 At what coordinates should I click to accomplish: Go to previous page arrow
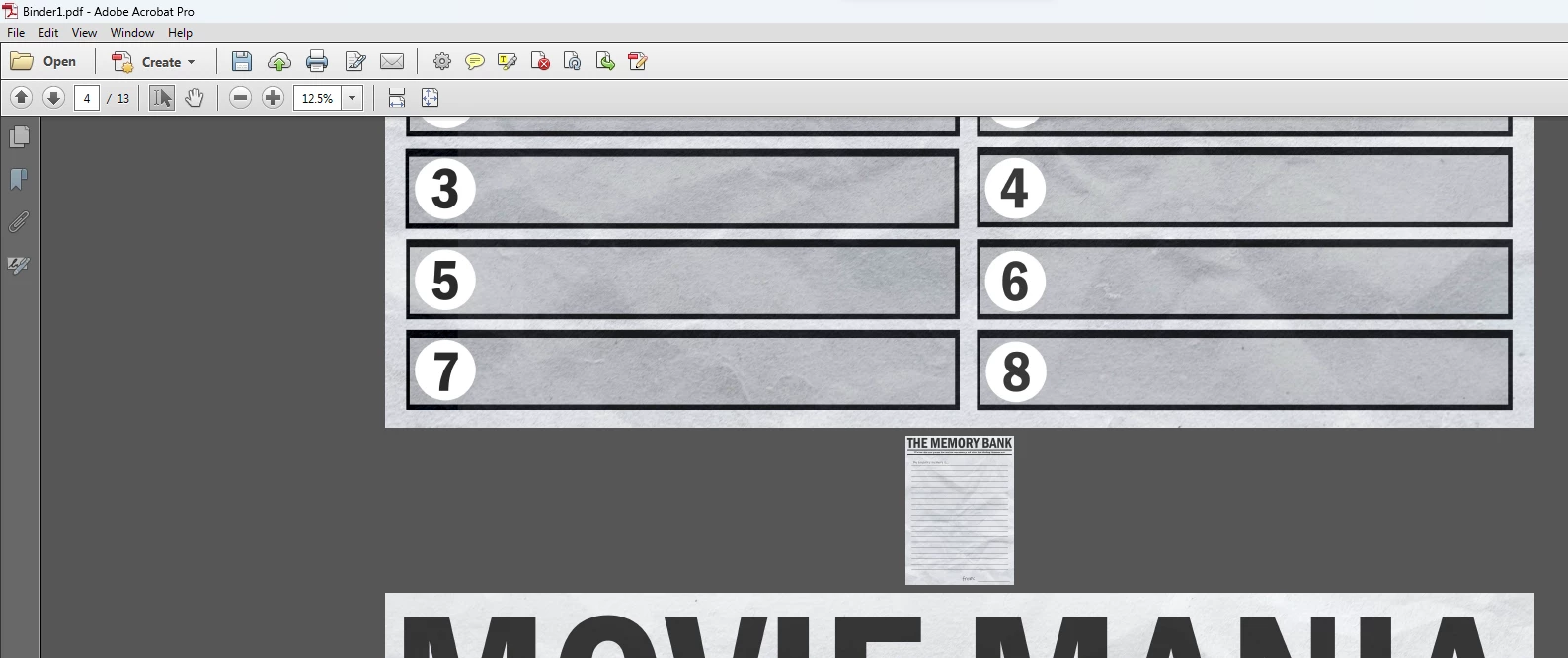pyautogui.click(x=21, y=98)
